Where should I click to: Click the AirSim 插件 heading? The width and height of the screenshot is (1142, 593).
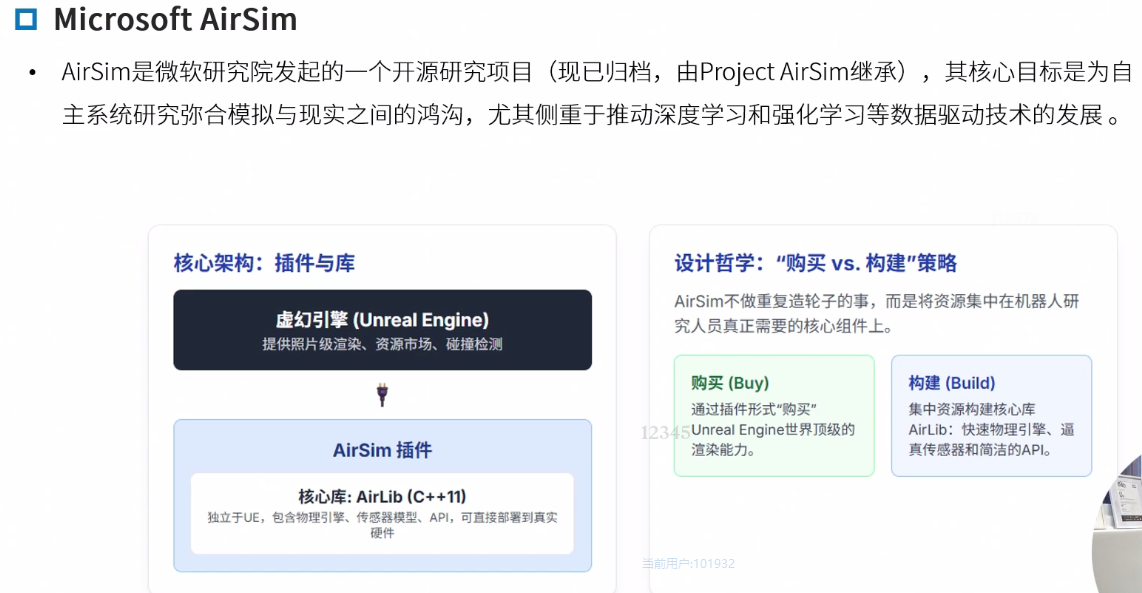pyautogui.click(x=382, y=450)
